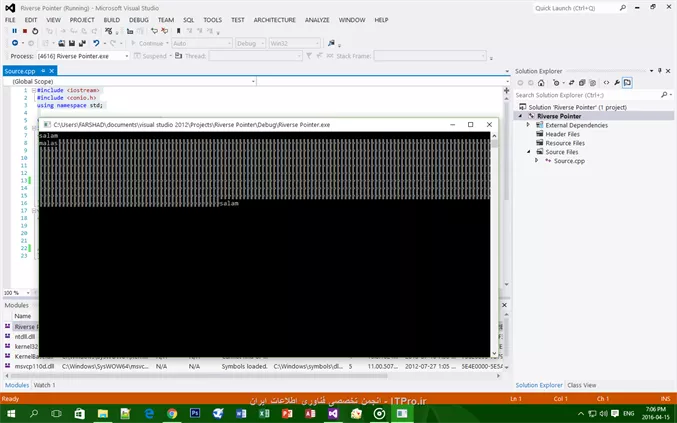677x423 pixels.
Task: Open Photoshop from taskbar
Action: coord(195,414)
